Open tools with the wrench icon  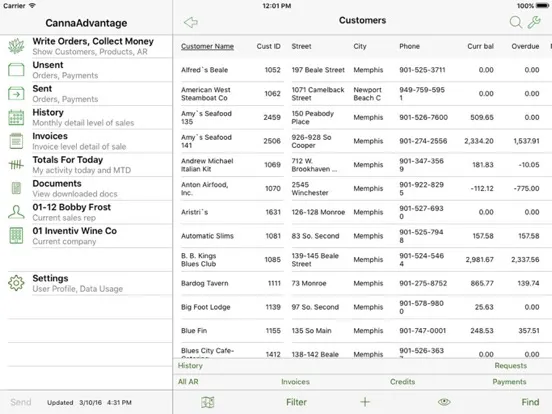click(534, 22)
